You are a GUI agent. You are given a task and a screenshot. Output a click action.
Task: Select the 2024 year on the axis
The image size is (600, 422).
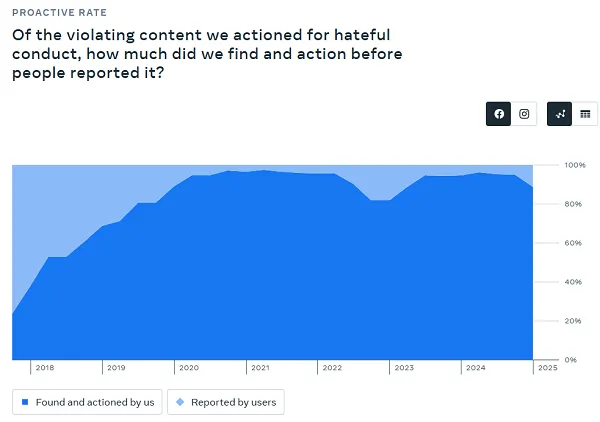(x=475, y=368)
